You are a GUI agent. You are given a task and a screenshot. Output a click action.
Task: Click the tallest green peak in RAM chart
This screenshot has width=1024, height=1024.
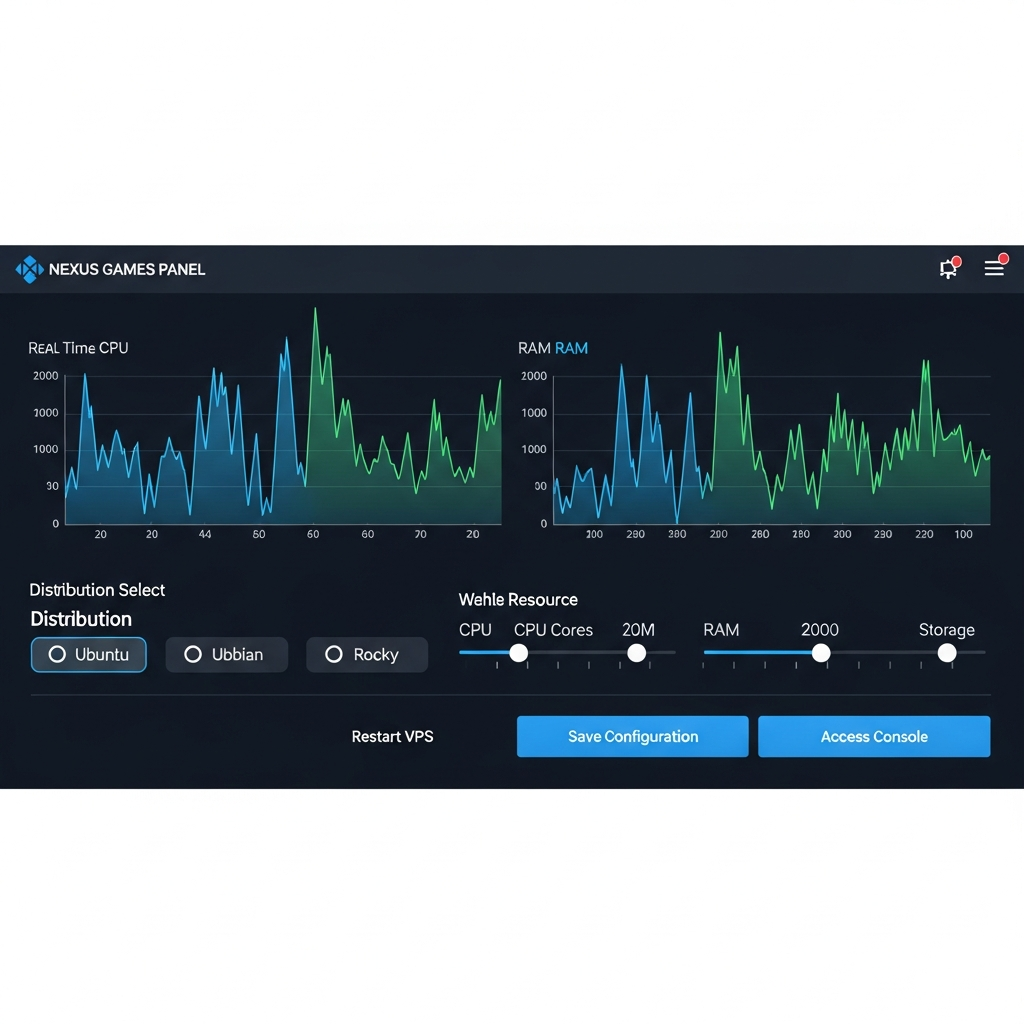click(719, 335)
